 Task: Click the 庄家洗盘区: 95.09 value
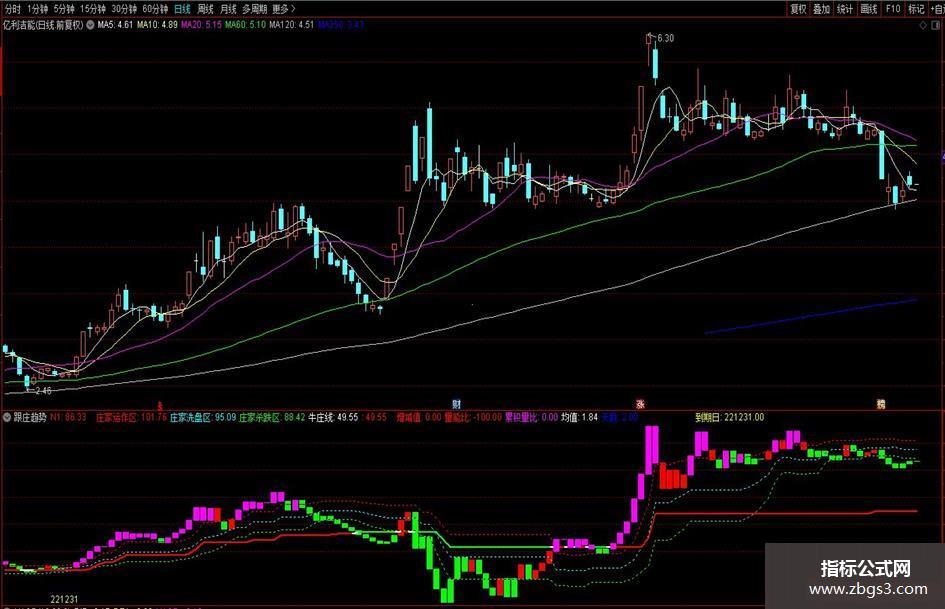(x=202, y=417)
